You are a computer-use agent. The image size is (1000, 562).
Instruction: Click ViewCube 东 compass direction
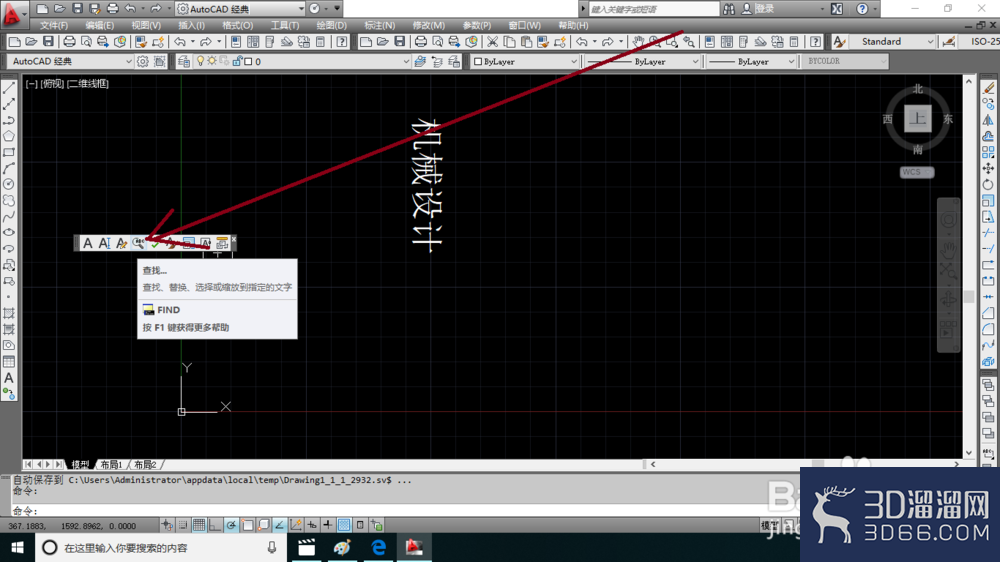point(948,119)
